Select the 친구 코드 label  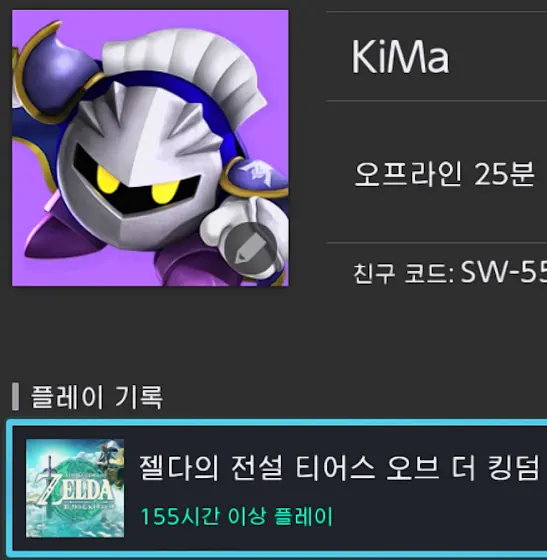pos(402,274)
